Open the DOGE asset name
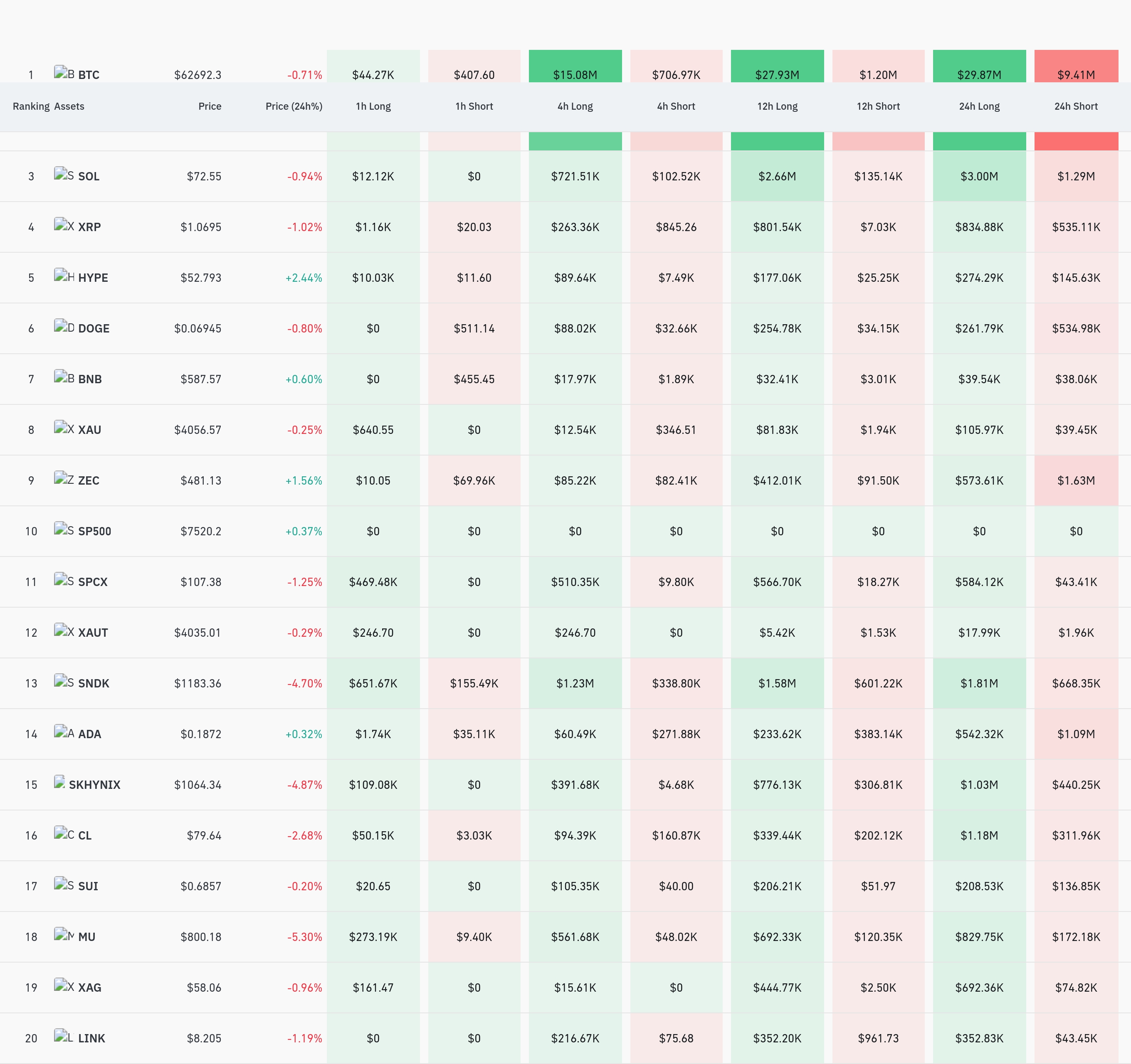Viewport: 1131px width, 1064px height. [94, 328]
